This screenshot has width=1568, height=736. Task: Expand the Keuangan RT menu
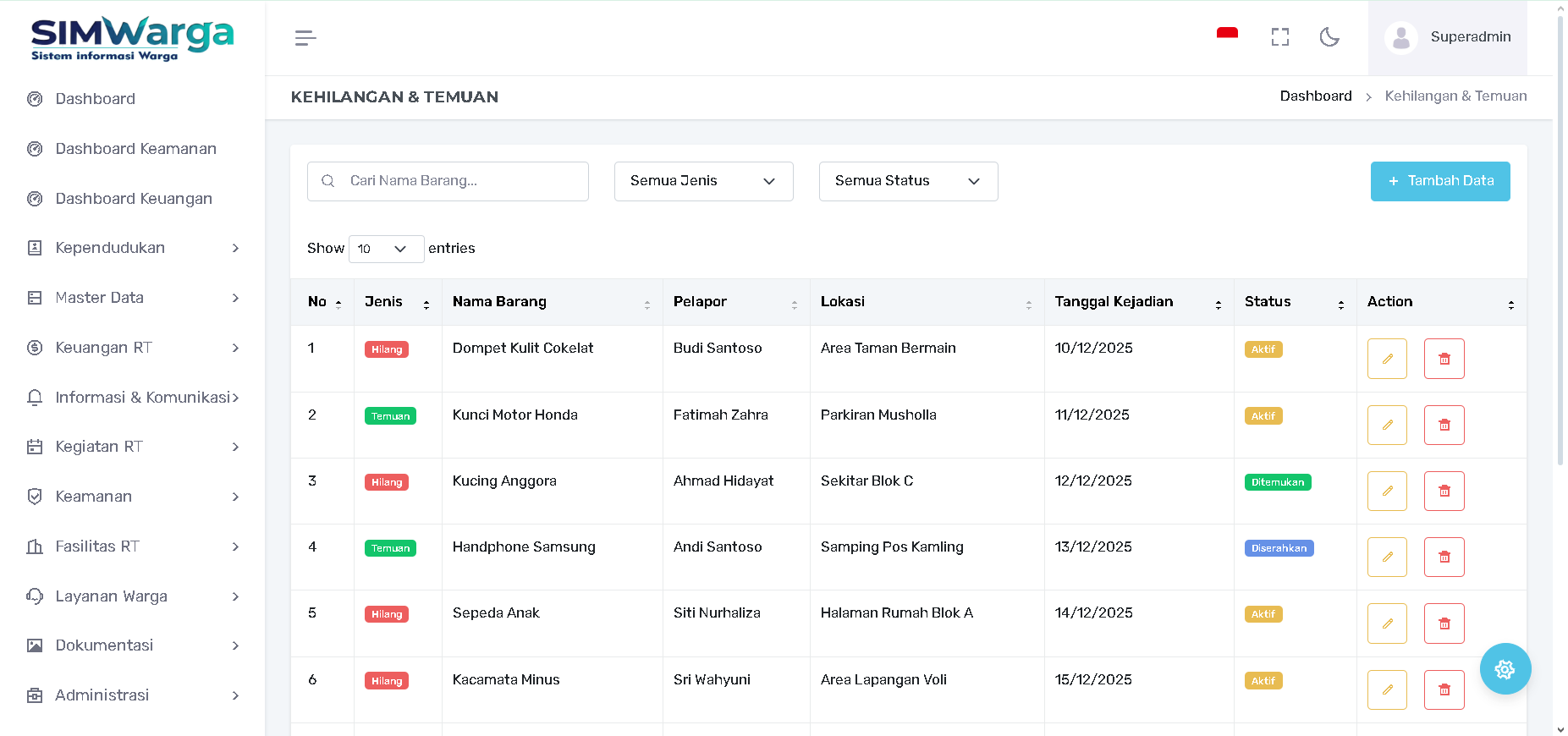pos(133,348)
